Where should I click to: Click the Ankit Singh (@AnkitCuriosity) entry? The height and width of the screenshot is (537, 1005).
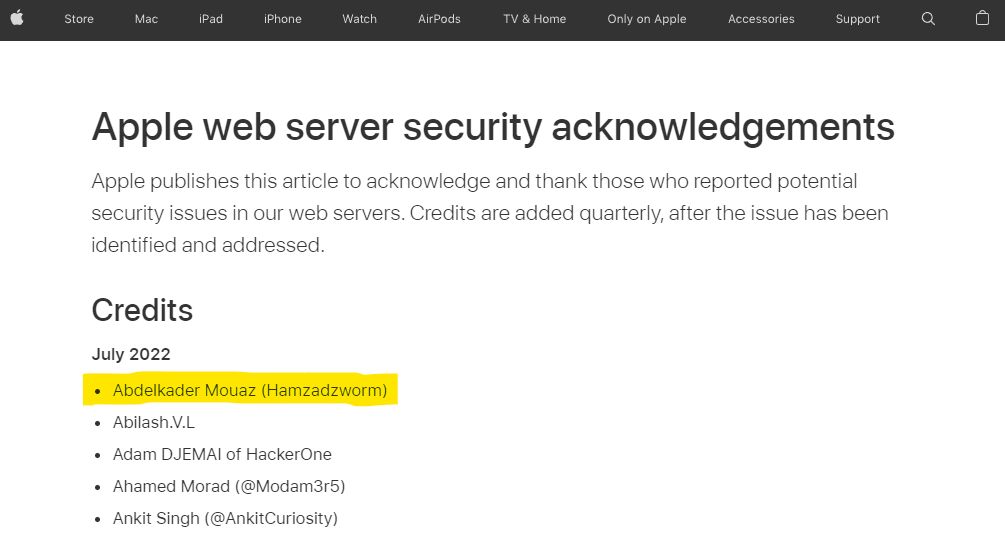pos(225,518)
